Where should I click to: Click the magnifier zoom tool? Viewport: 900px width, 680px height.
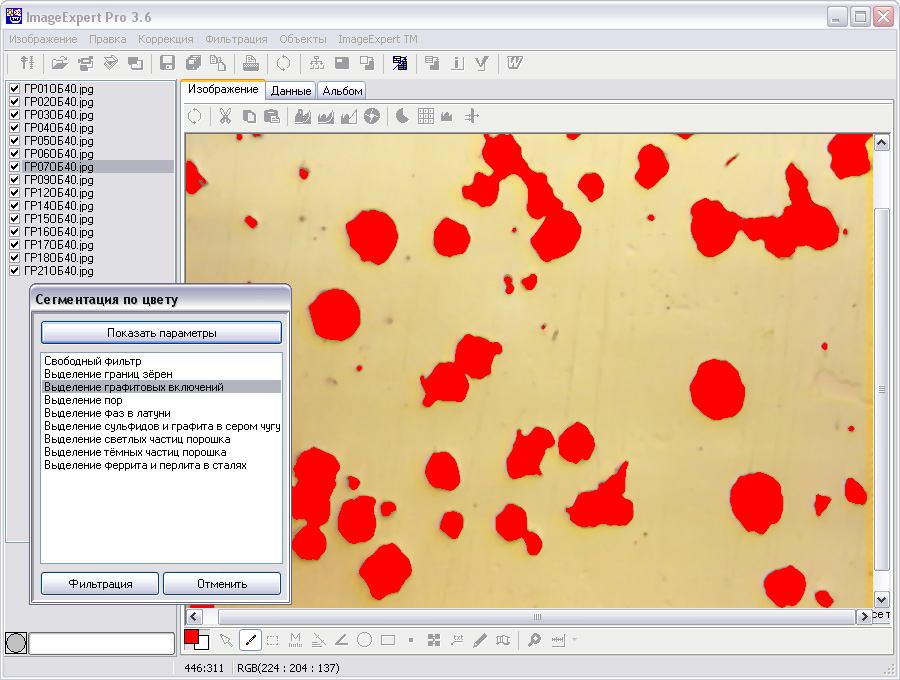pos(534,640)
